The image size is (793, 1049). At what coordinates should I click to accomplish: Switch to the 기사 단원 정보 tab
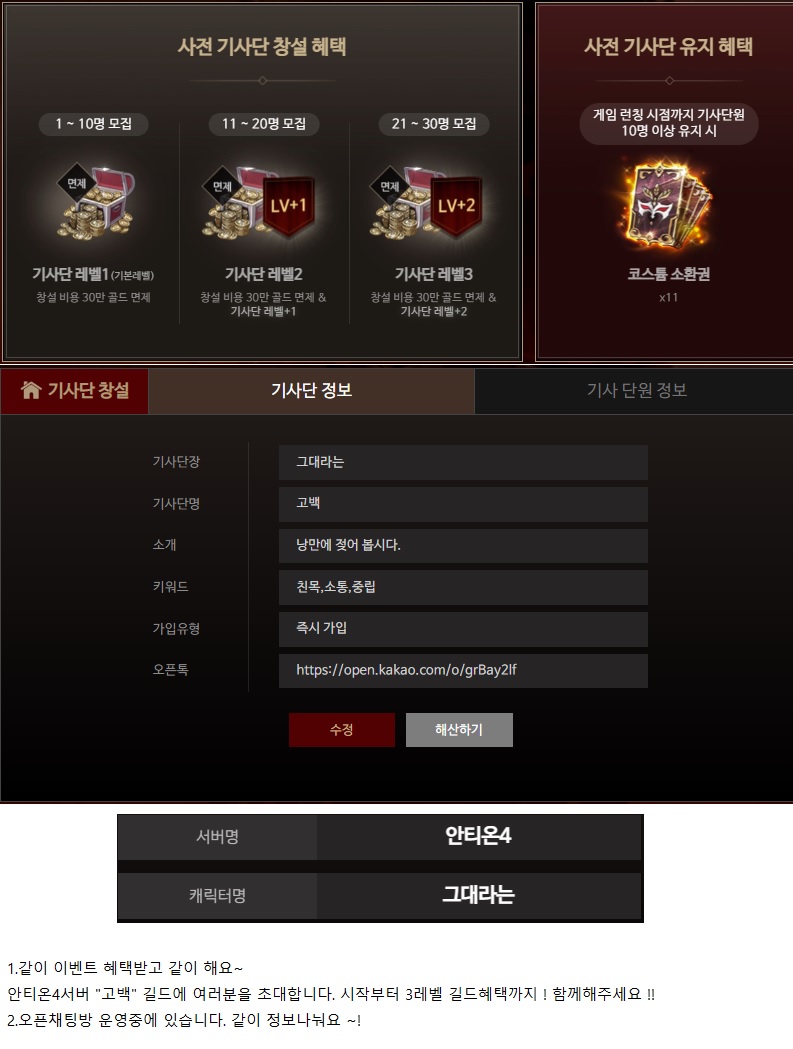pyautogui.click(x=636, y=390)
